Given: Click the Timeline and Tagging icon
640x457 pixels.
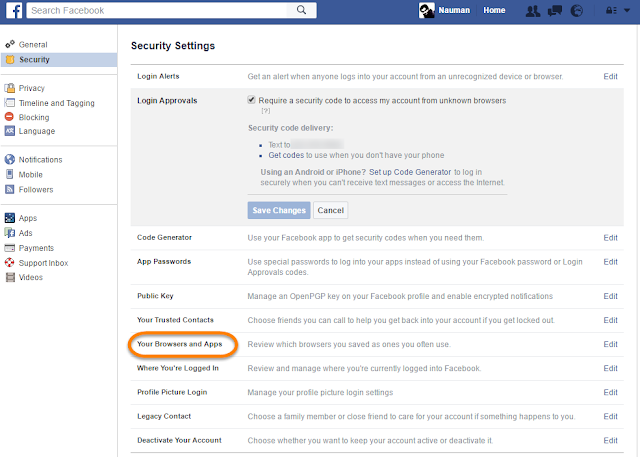Looking at the screenshot, I should pyautogui.click(x=10, y=102).
